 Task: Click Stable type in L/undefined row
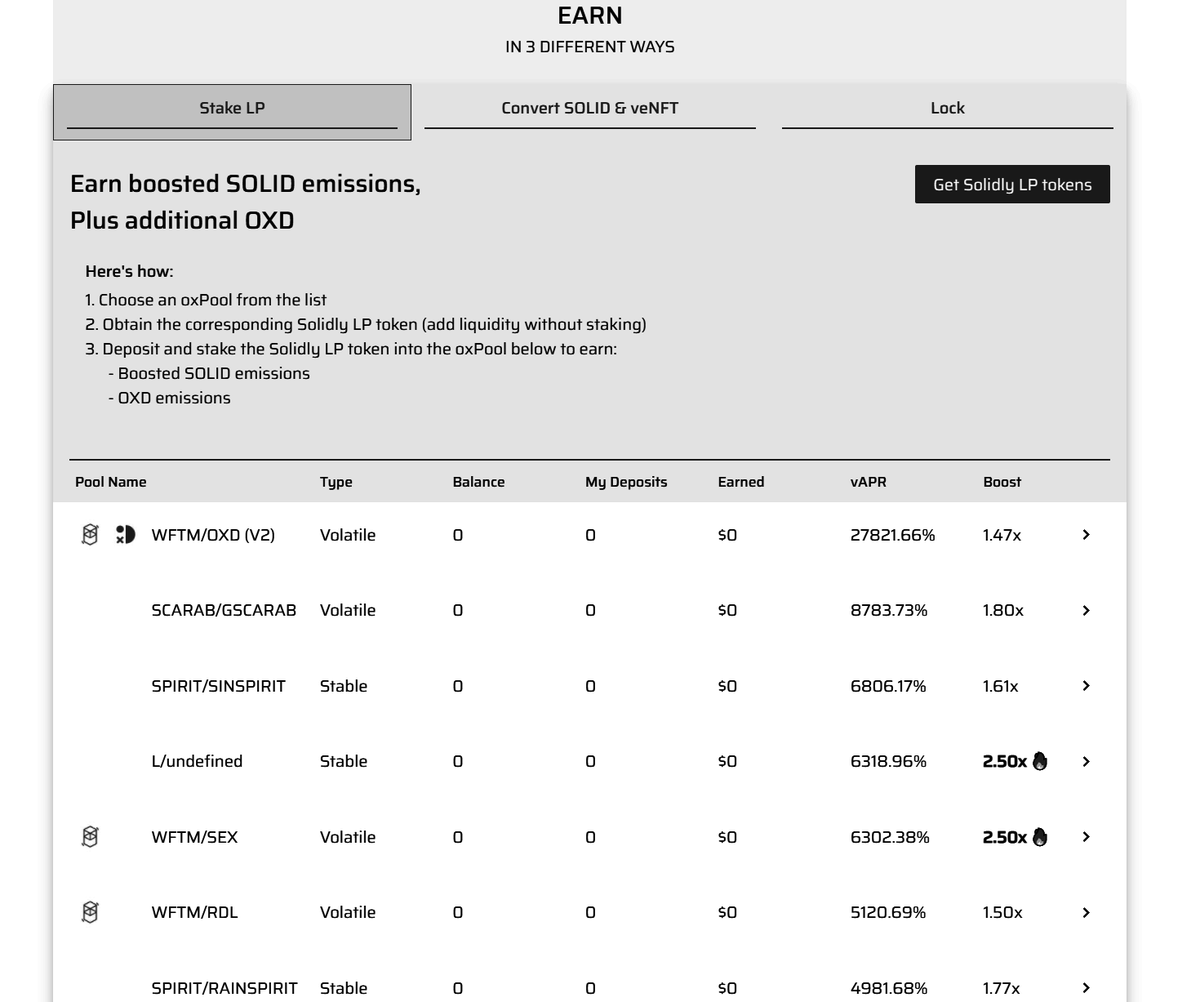[344, 761]
